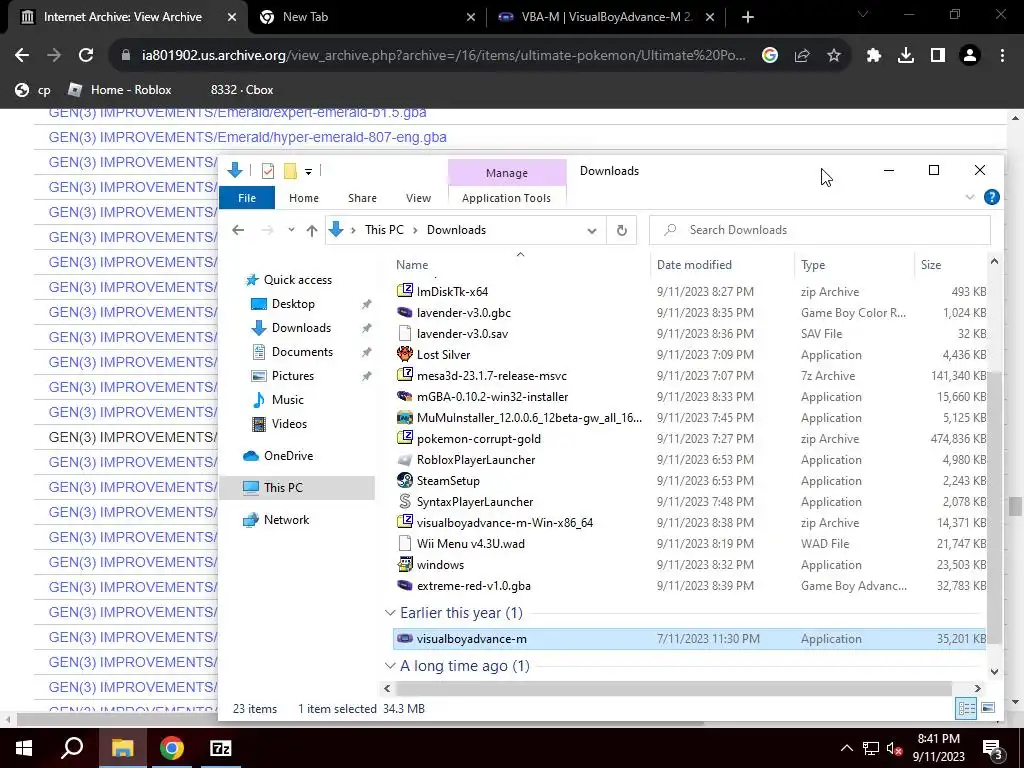Select Network in the navigation pane
1024x768 pixels.
click(x=286, y=520)
